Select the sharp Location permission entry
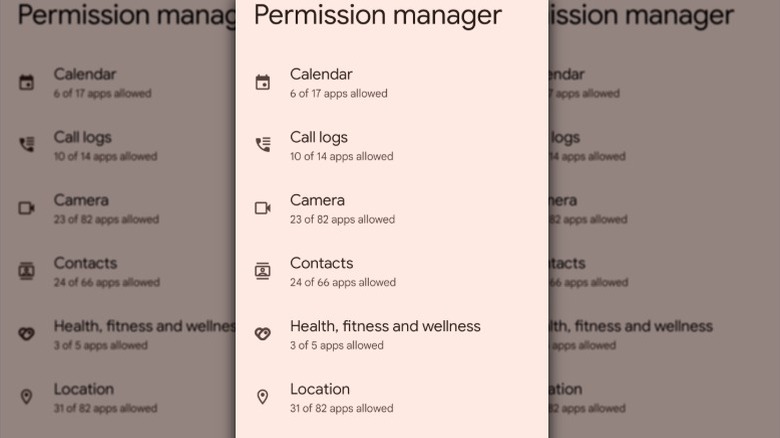 pyautogui.click(x=320, y=389)
